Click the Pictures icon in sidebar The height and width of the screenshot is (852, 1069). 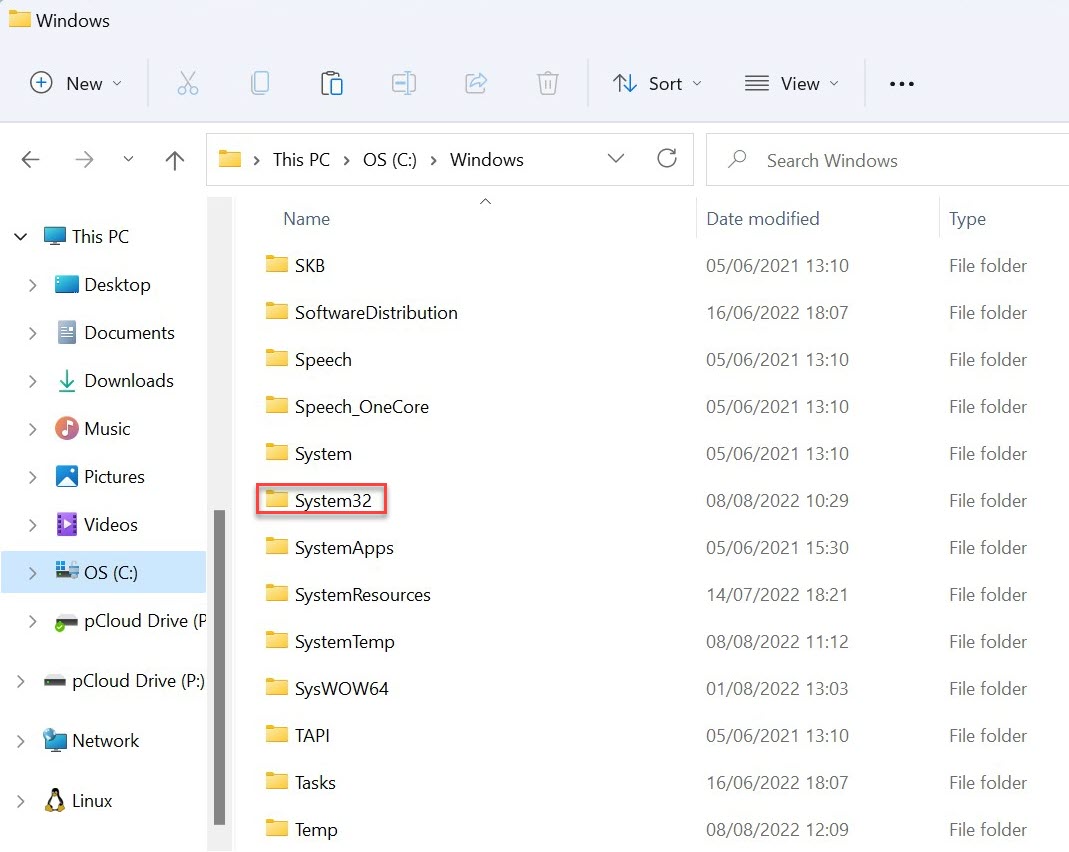coord(66,476)
